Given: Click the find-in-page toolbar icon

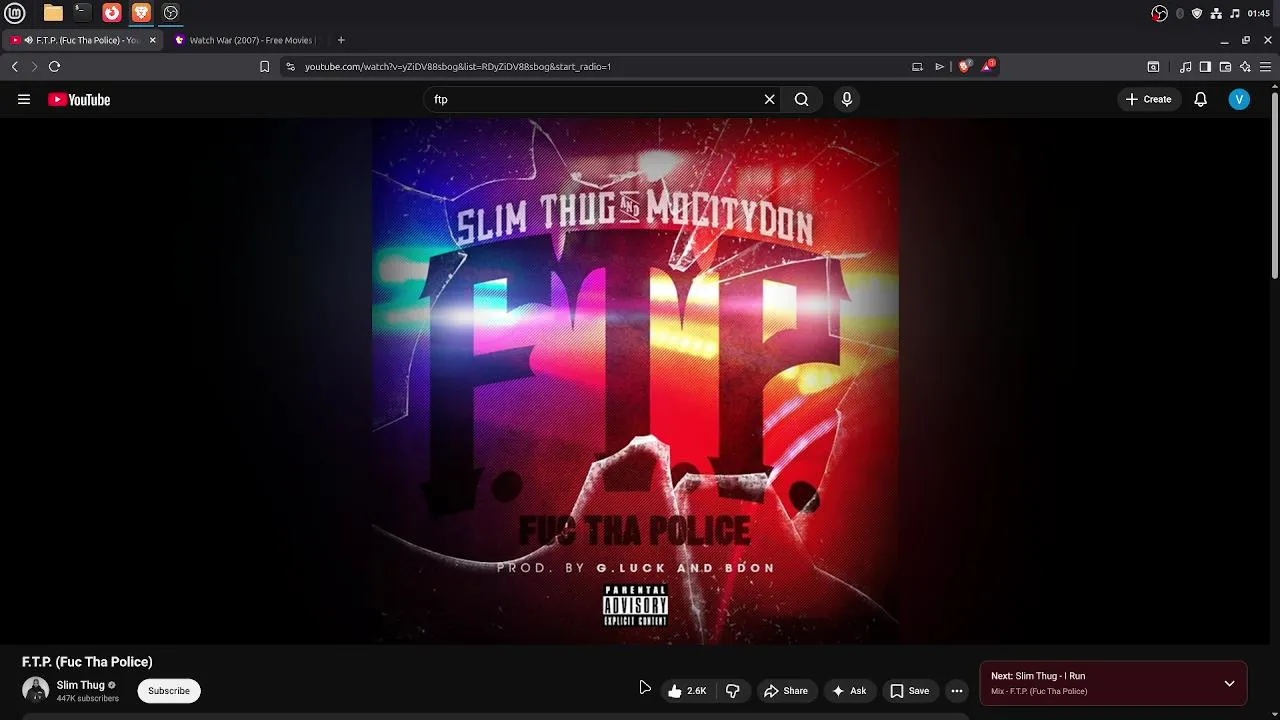Looking at the screenshot, I should coord(1153,67).
